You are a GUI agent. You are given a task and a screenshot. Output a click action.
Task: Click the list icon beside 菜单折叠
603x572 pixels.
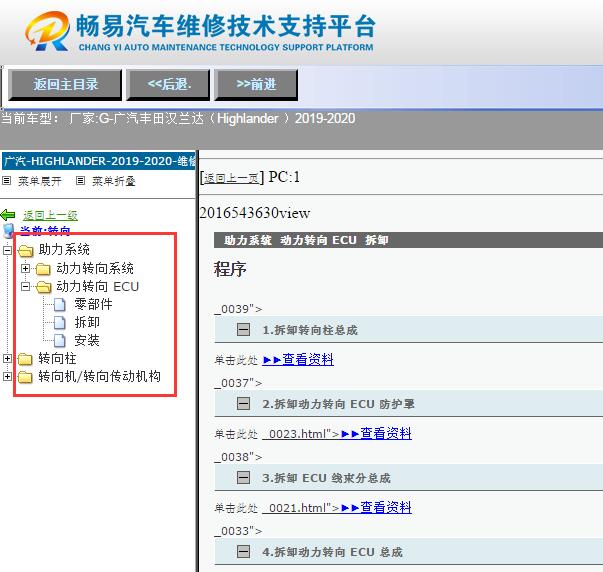(x=80, y=180)
